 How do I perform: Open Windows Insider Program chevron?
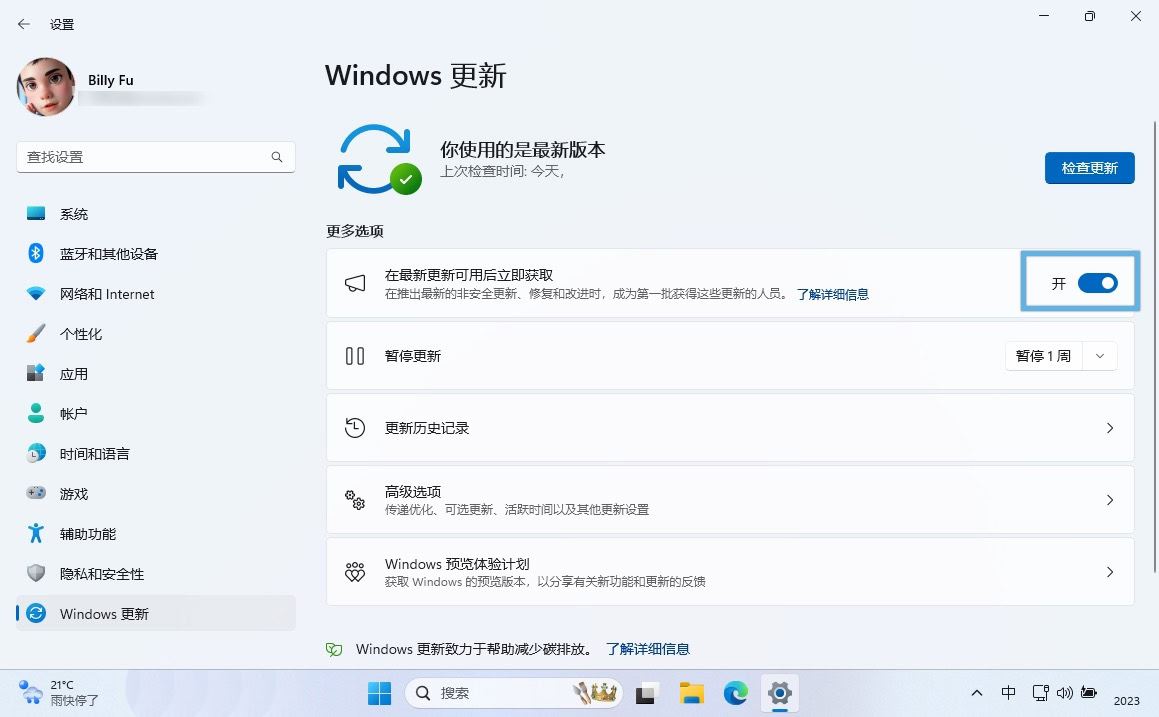(x=1109, y=572)
